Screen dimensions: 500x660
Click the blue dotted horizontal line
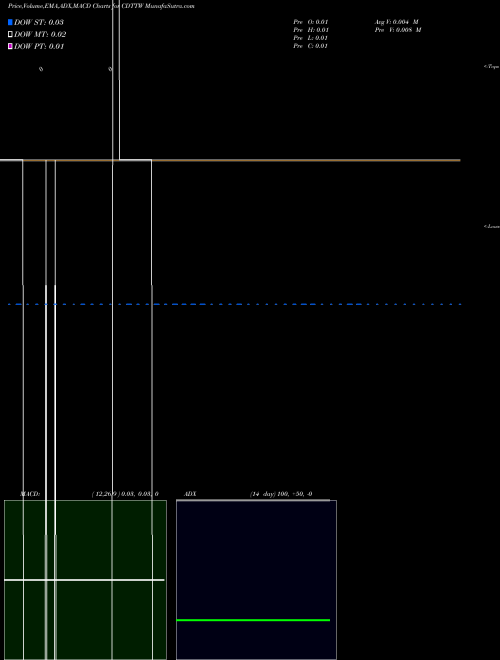234,304
